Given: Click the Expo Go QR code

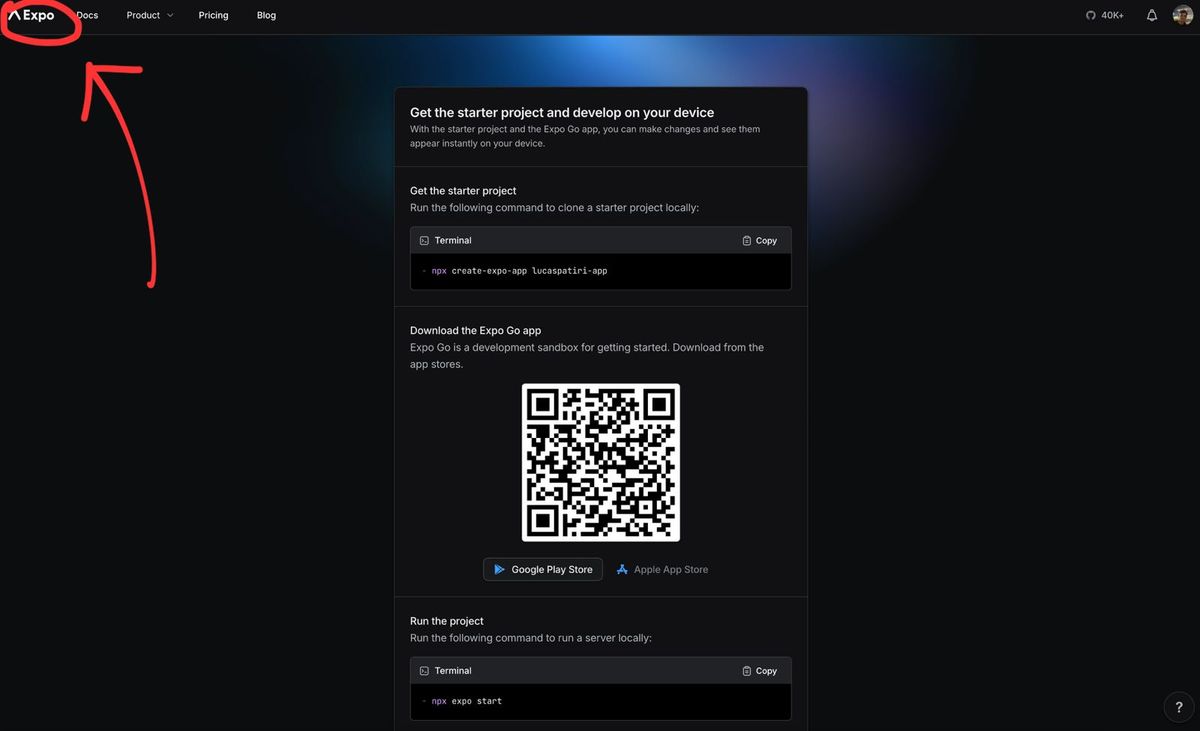Looking at the screenshot, I should pos(600,462).
